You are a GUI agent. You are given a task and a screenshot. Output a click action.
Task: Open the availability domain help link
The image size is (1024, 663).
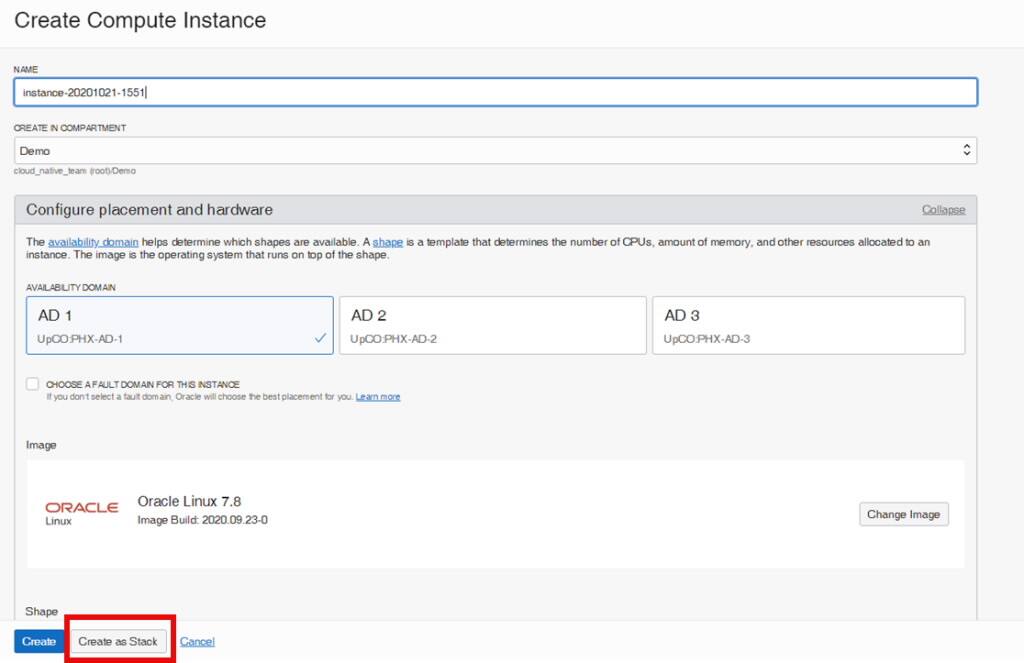[93, 241]
